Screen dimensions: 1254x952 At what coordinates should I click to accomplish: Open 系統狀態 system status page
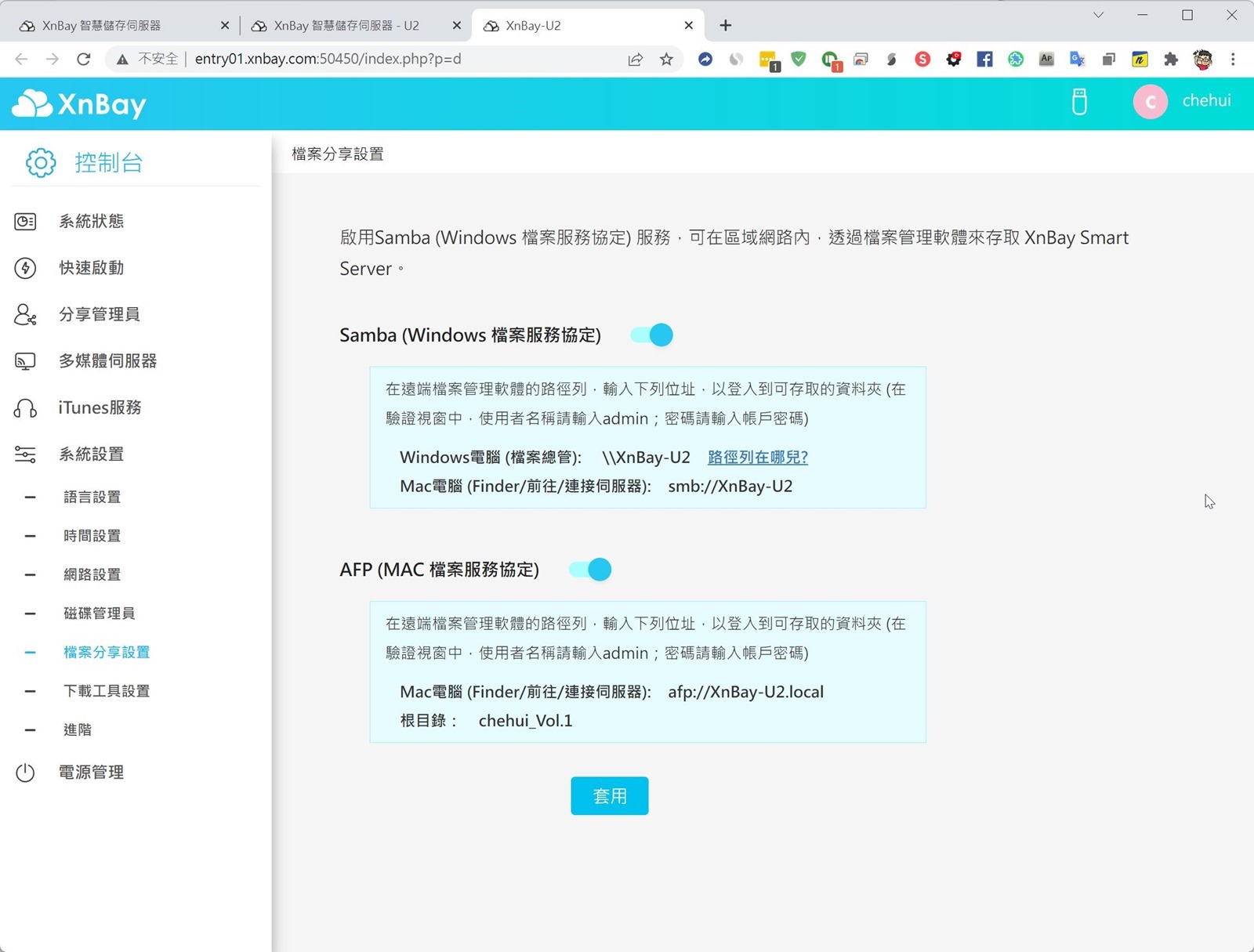pyautogui.click(x=91, y=222)
